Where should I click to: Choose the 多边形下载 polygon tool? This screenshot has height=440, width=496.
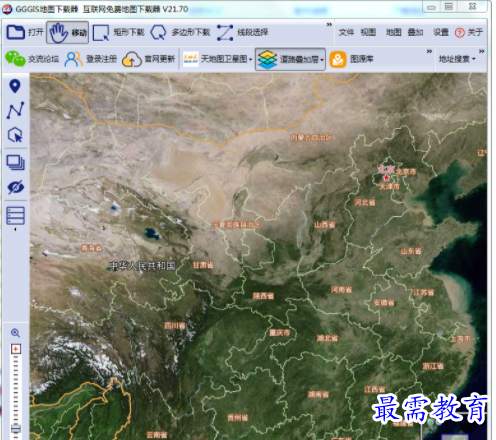(x=180, y=32)
